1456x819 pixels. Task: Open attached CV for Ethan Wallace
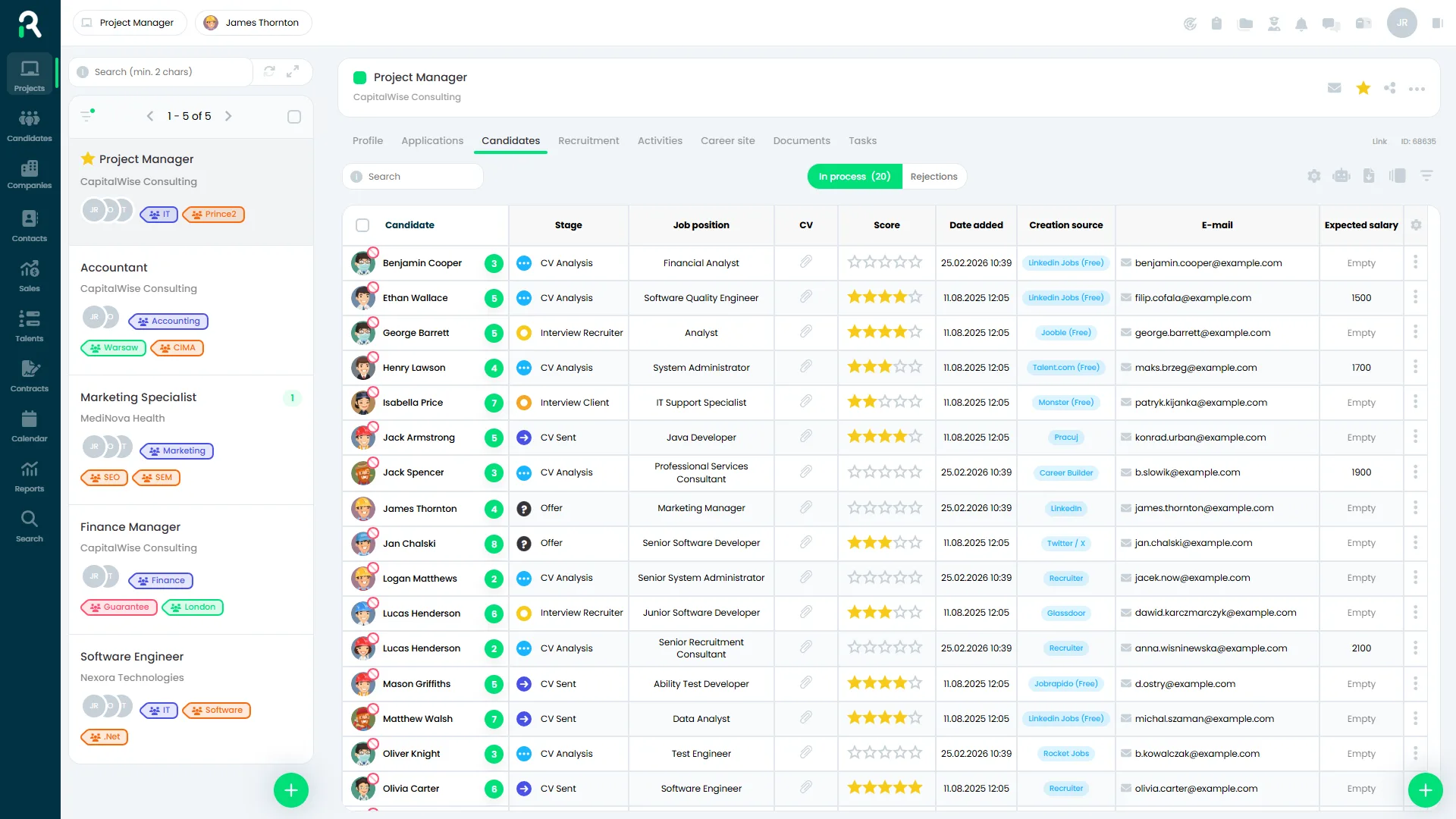[x=806, y=297]
